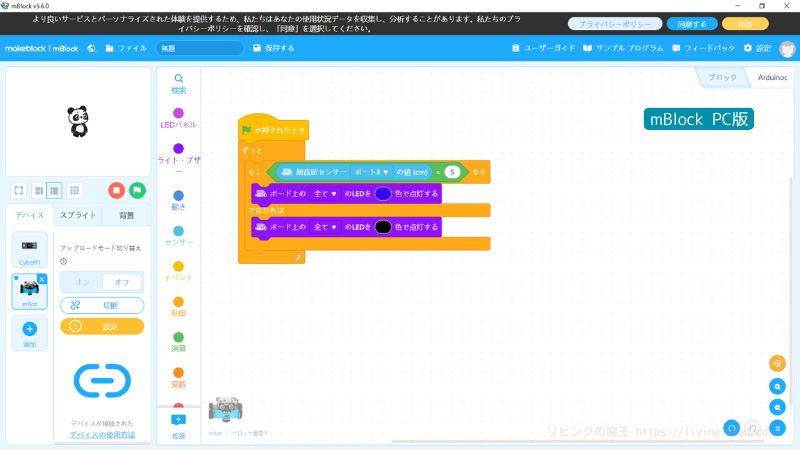Add a new device with 追加
This screenshot has height=450, width=800.
pyautogui.click(x=30, y=333)
